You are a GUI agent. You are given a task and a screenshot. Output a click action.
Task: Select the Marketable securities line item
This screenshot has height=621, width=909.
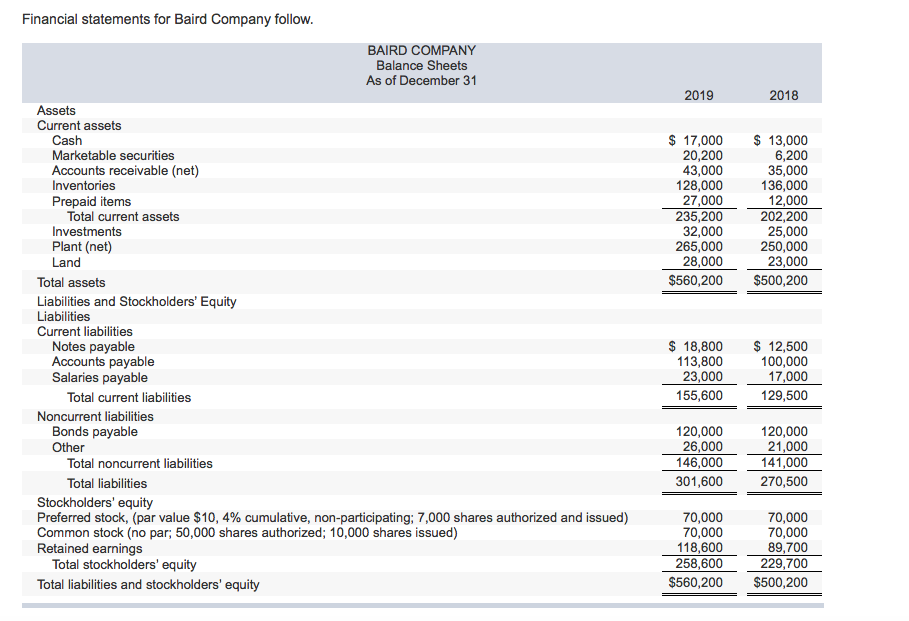pyautogui.click(x=113, y=155)
